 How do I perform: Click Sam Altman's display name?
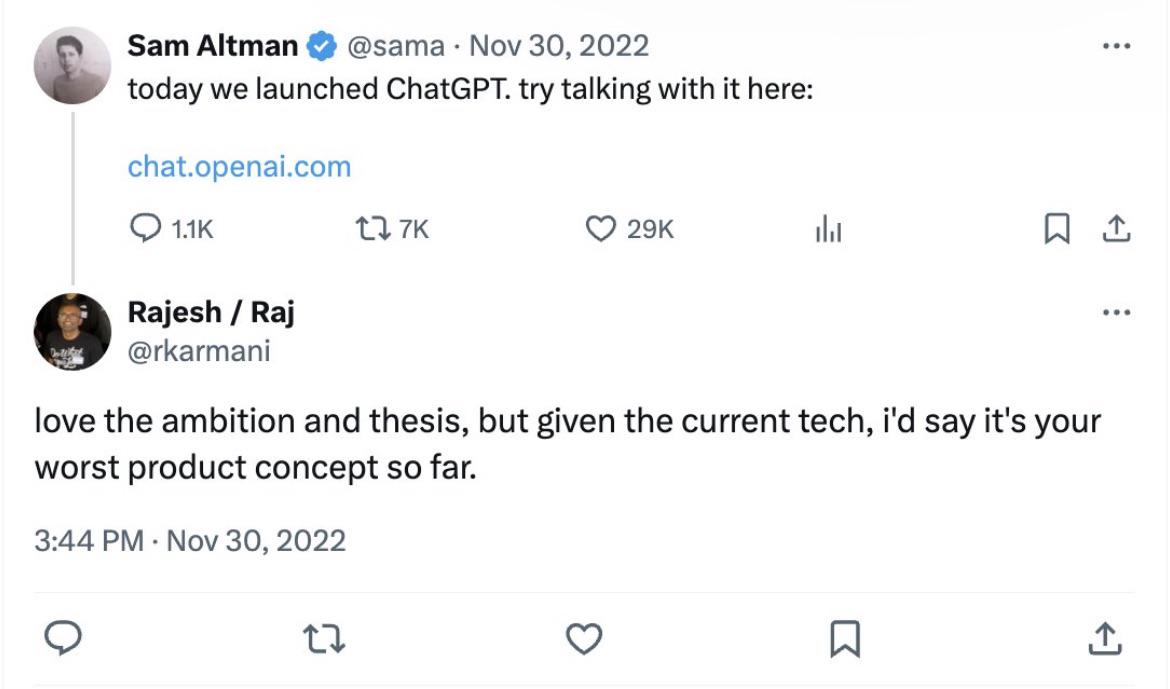pos(212,46)
